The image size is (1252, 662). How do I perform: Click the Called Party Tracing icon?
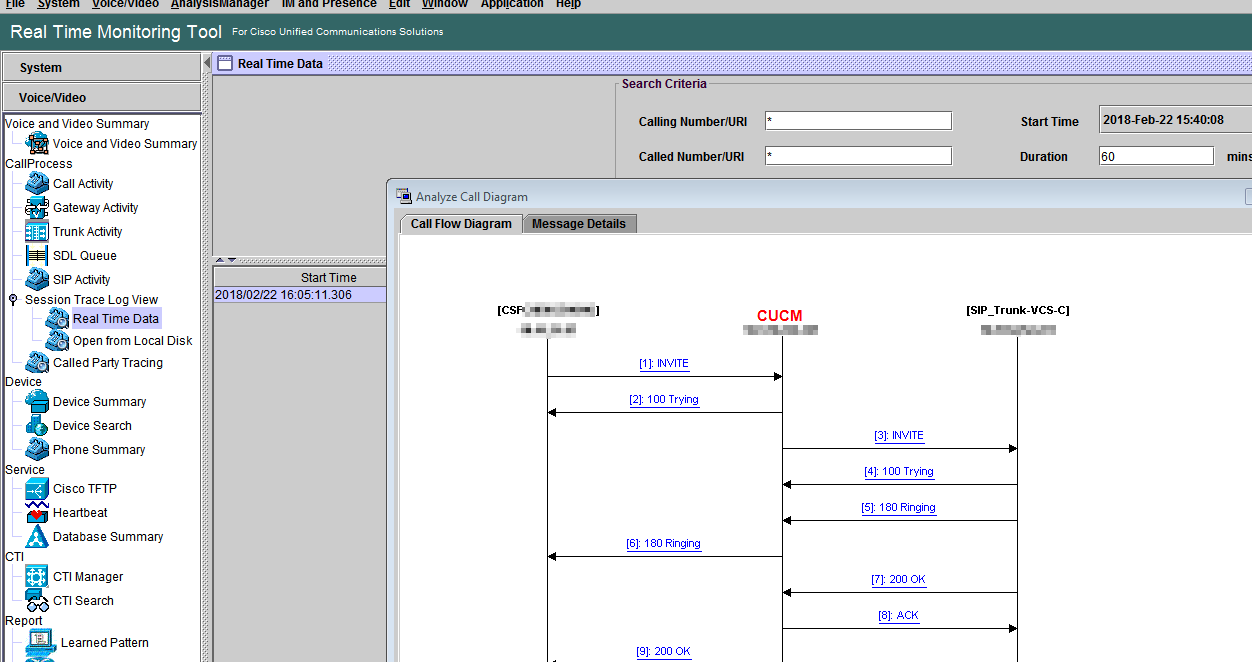coord(37,363)
